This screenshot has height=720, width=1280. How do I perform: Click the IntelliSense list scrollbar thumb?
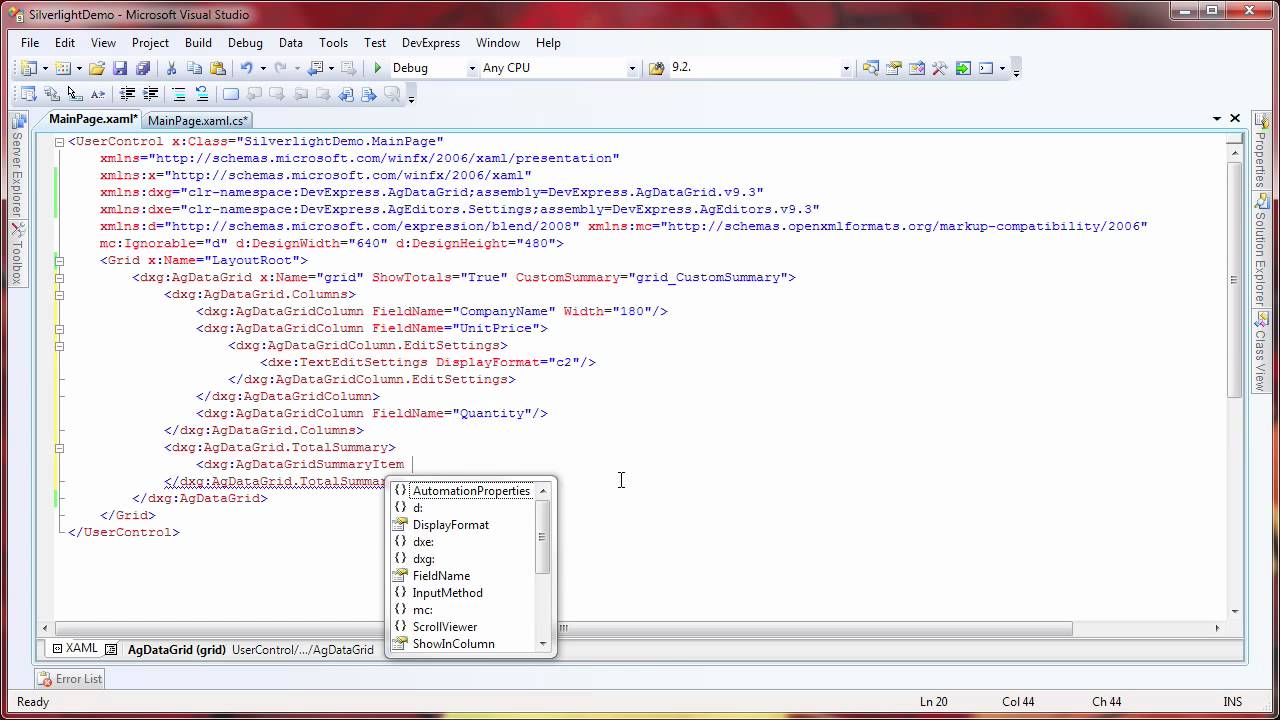(543, 536)
